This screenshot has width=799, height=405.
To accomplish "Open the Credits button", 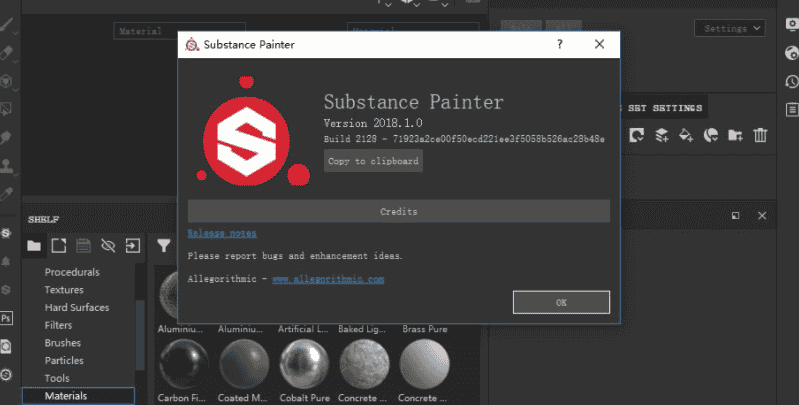I will coord(398,211).
